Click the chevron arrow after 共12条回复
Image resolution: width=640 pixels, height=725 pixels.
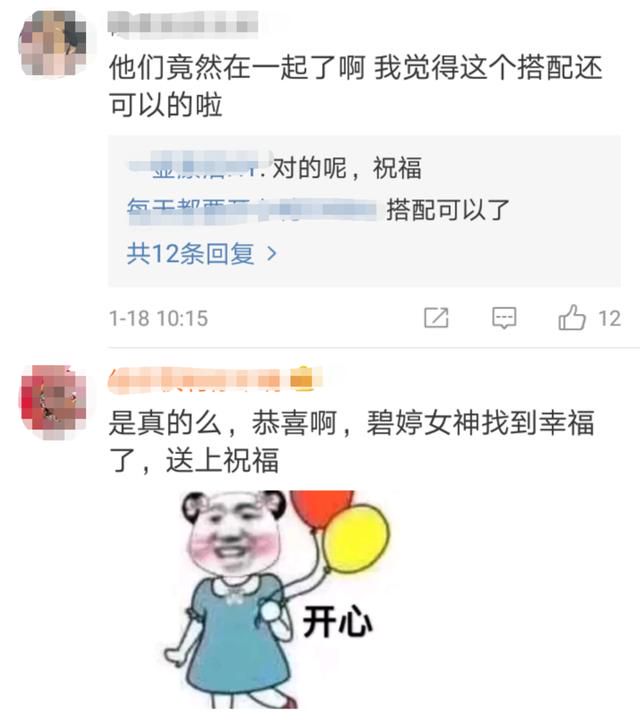tap(272, 253)
